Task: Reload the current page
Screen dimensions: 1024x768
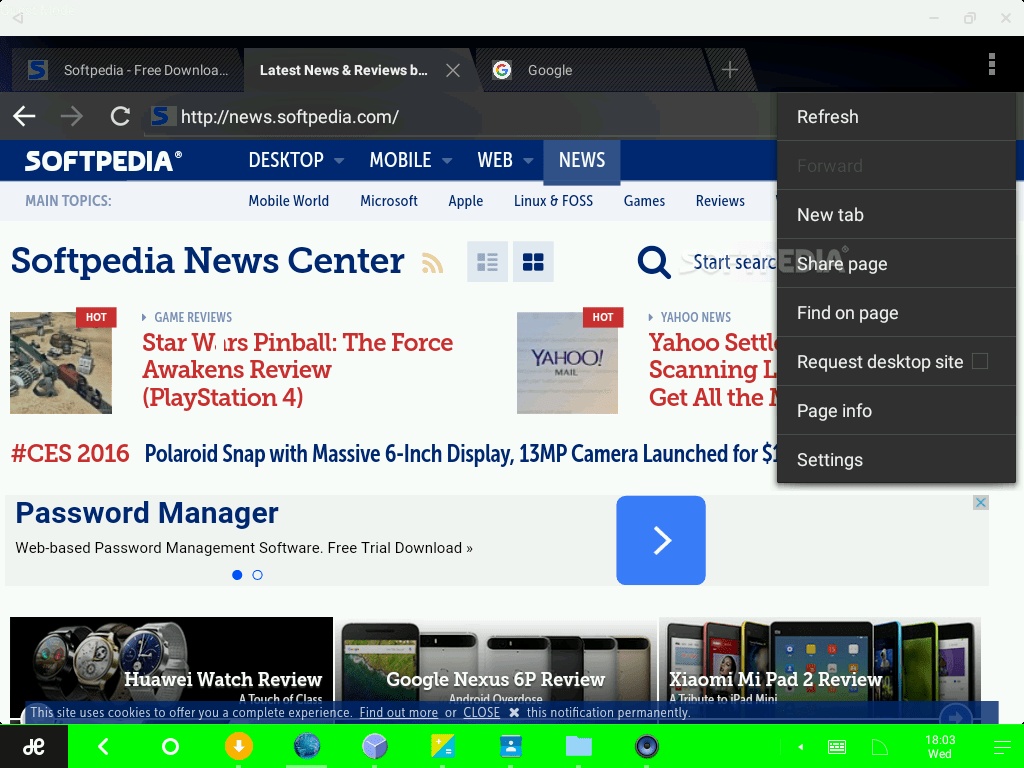Action: [119, 116]
